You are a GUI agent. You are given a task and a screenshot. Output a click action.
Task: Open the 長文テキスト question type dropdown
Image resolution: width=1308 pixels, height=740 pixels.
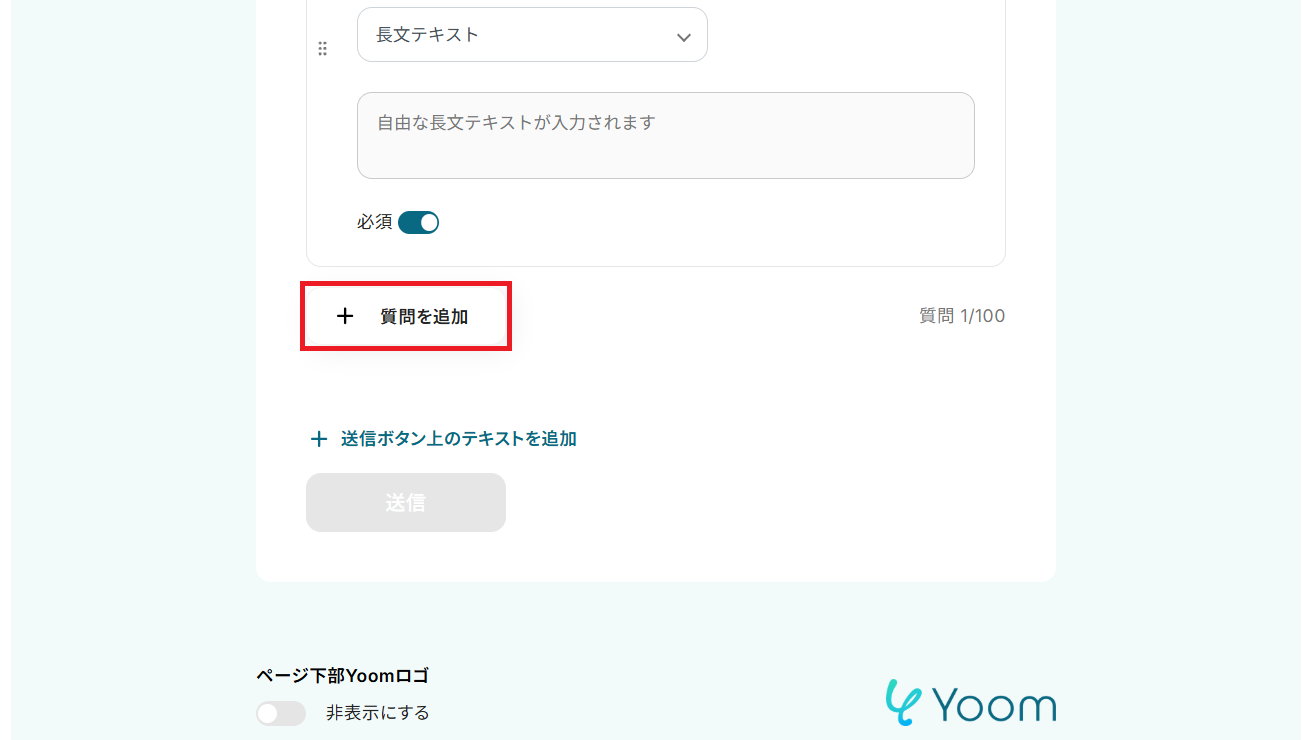point(532,35)
